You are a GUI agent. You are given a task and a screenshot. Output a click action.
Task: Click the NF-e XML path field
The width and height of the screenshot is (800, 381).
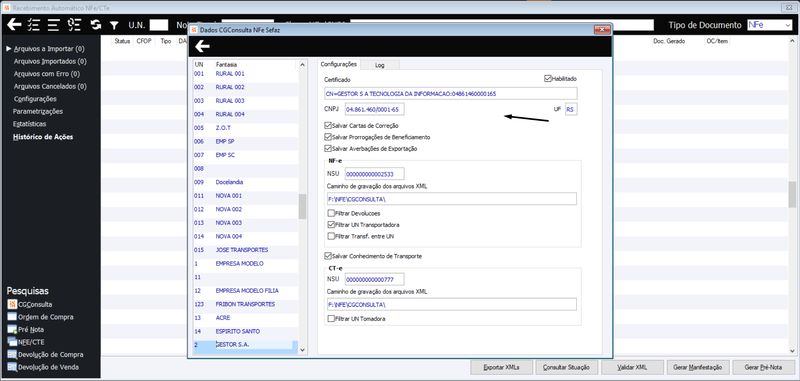(x=451, y=198)
